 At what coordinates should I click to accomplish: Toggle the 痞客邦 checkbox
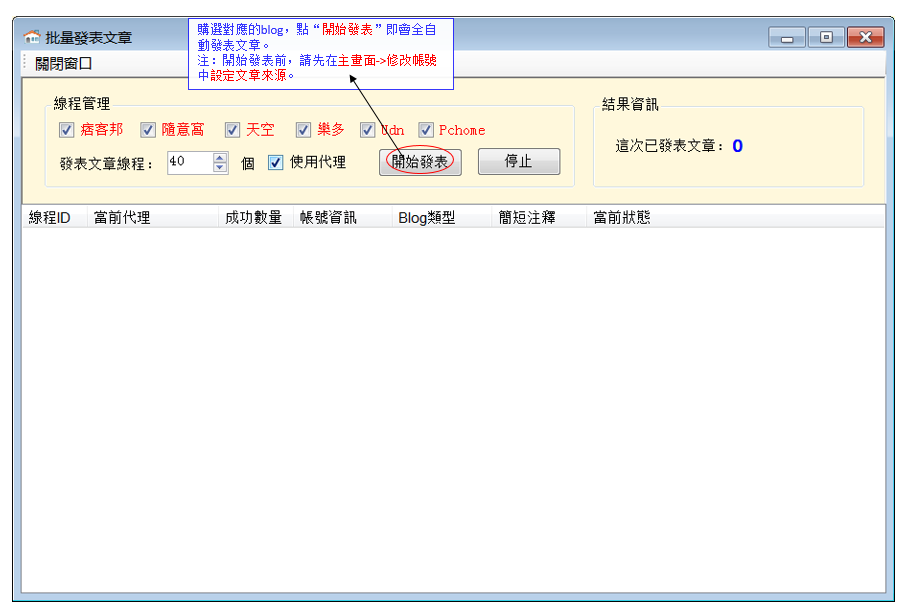pyautogui.click(x=67, y=130)
